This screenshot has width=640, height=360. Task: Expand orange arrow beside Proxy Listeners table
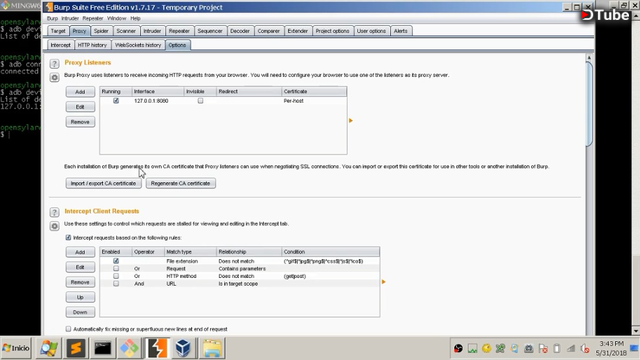[351, 120]
